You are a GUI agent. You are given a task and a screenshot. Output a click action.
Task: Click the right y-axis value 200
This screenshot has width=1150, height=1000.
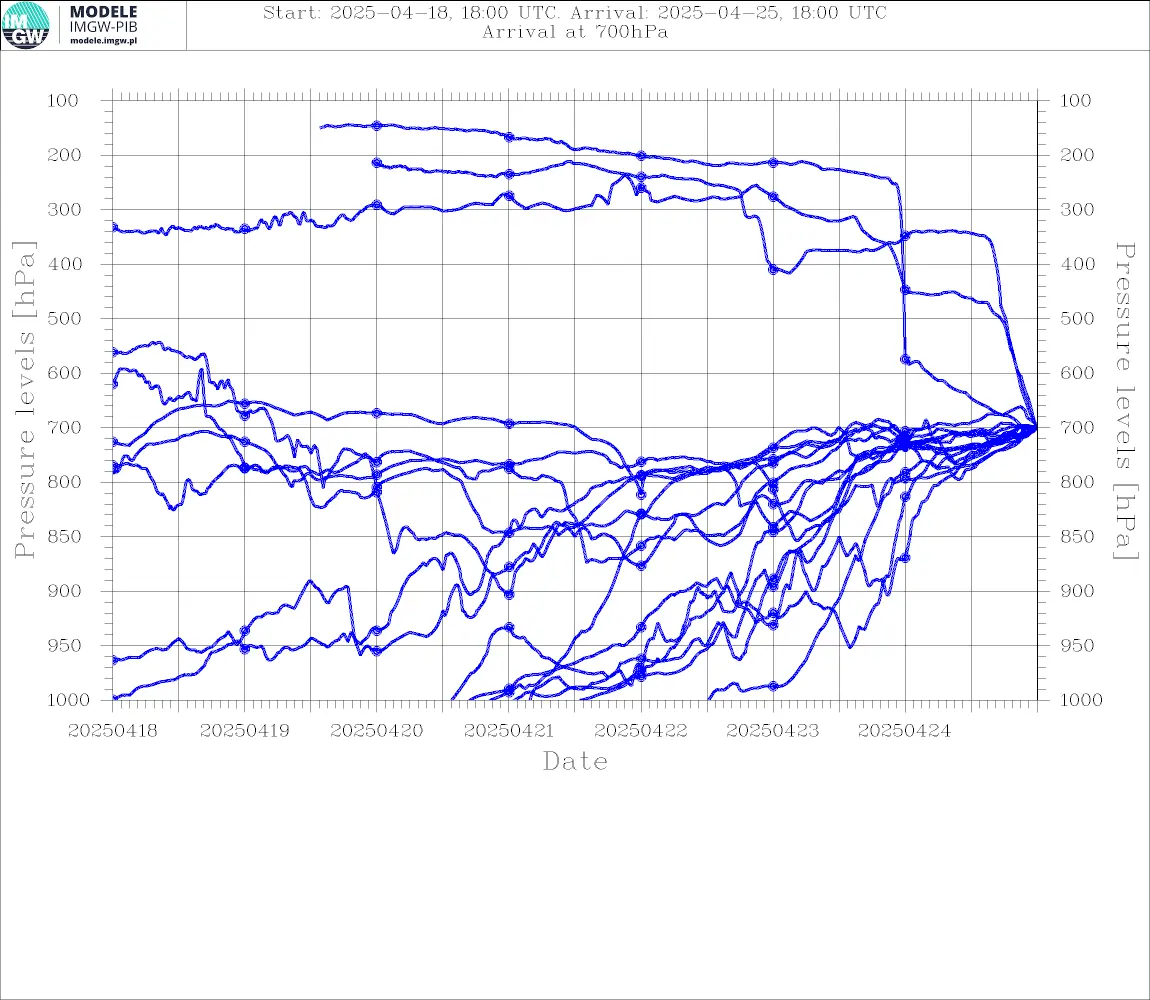coord(1076,155)
